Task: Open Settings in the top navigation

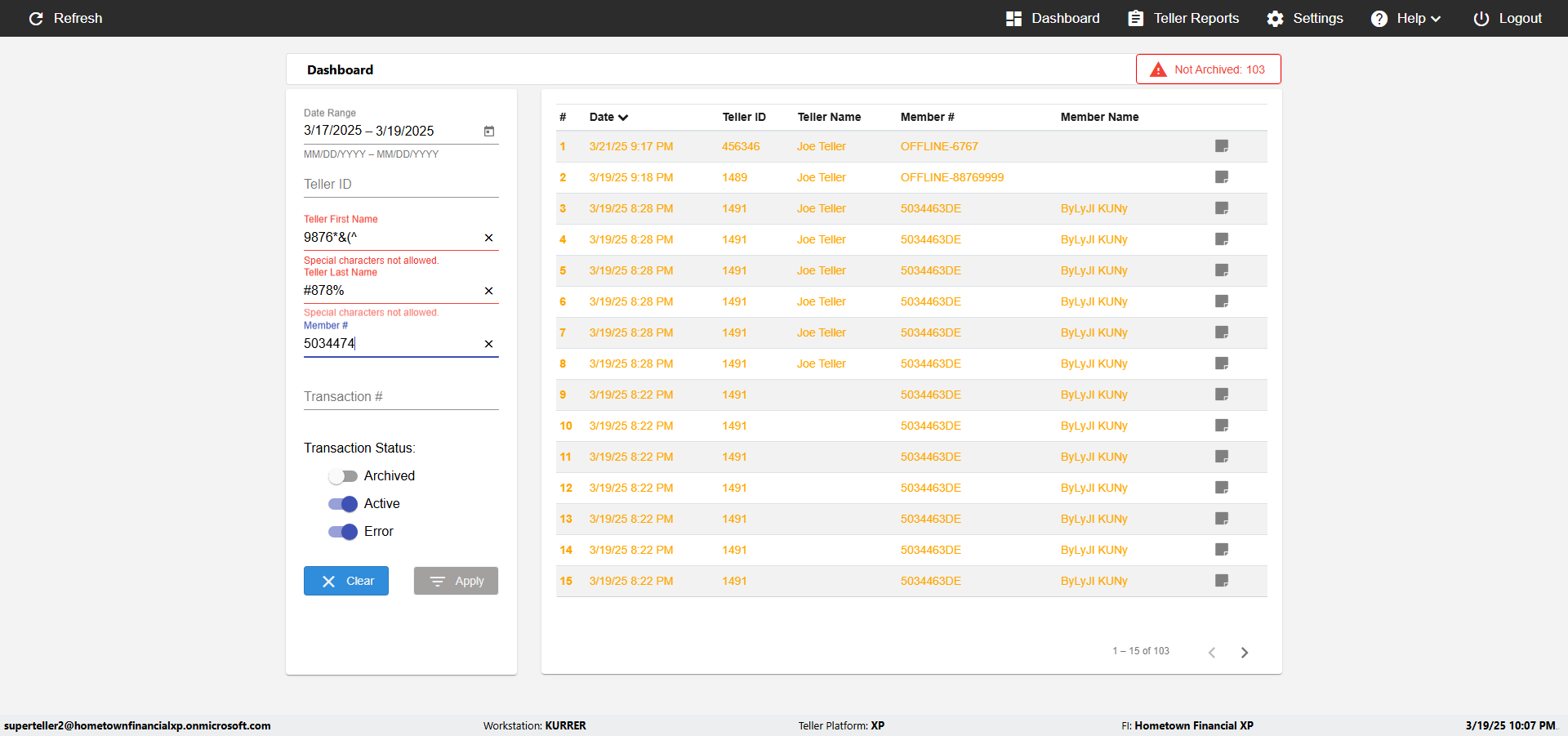Action: [x=1304, y=19]
